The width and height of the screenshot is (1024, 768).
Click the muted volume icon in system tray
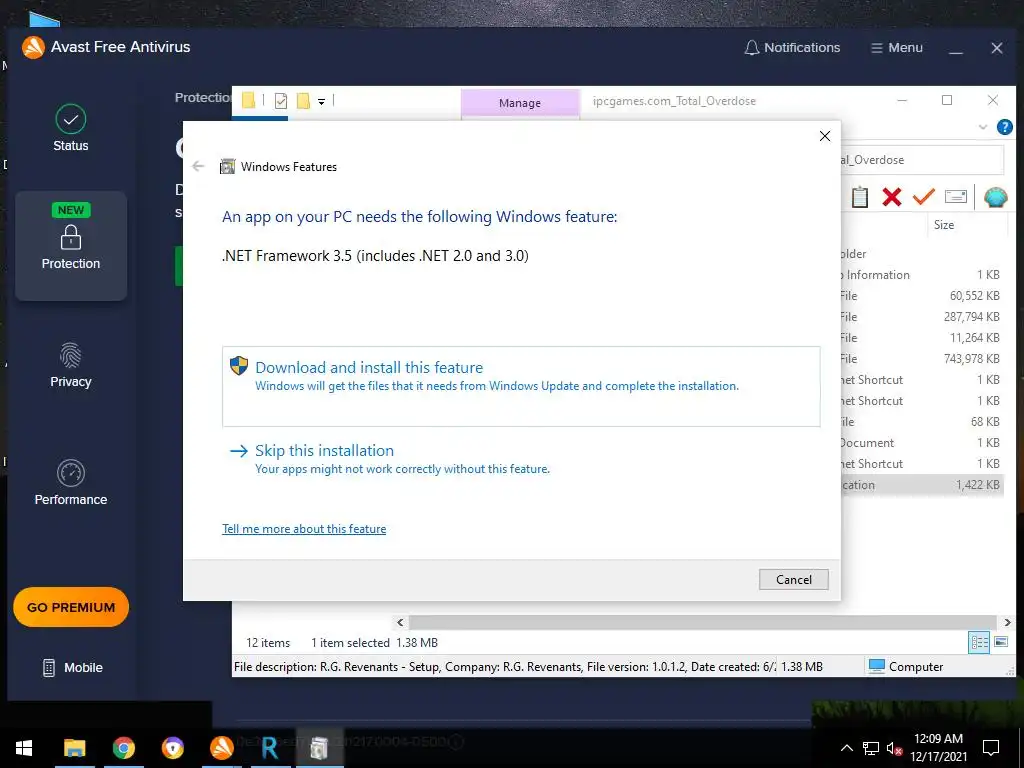tap(894, 748)
